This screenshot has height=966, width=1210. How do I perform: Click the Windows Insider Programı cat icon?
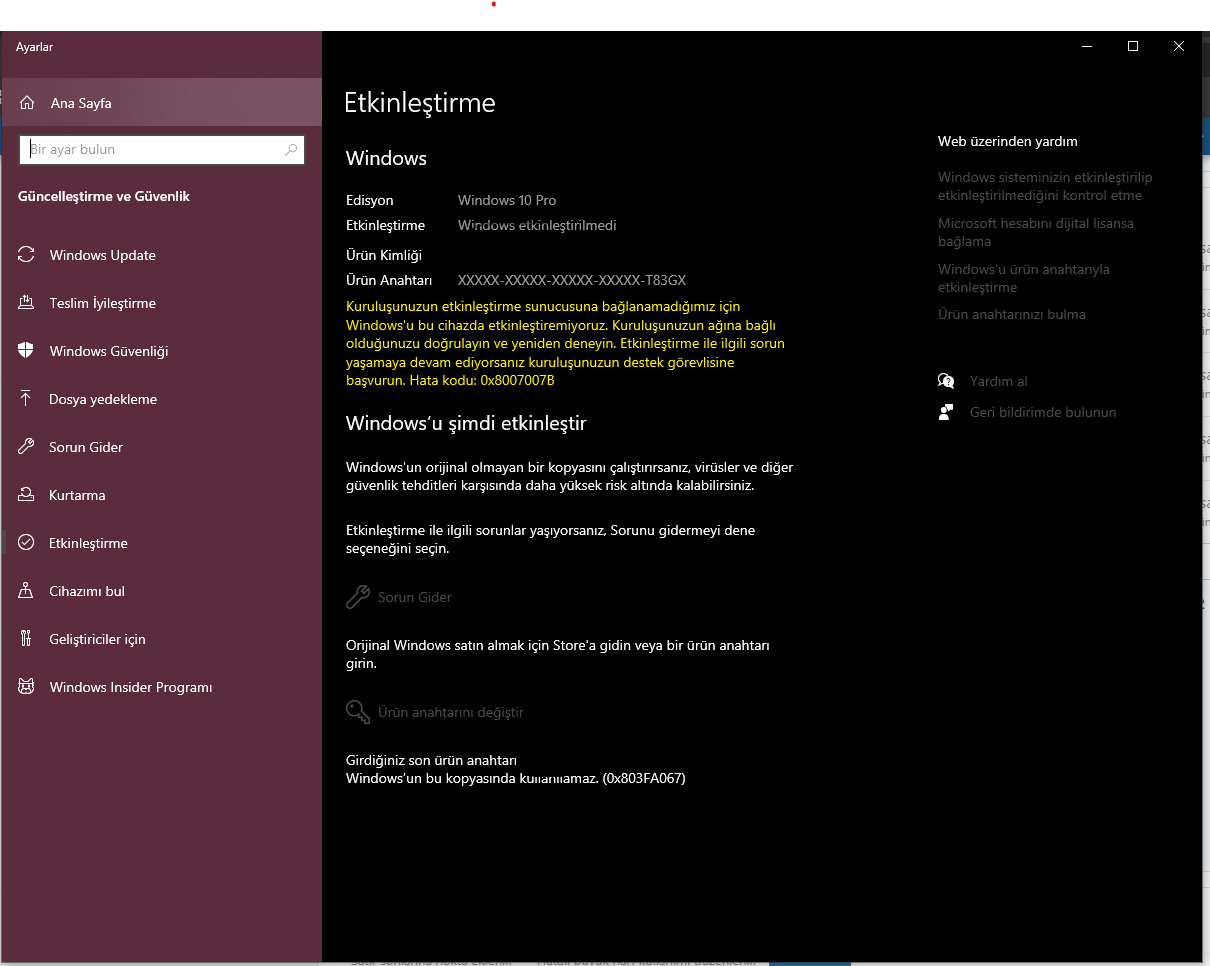pos(27,687)
